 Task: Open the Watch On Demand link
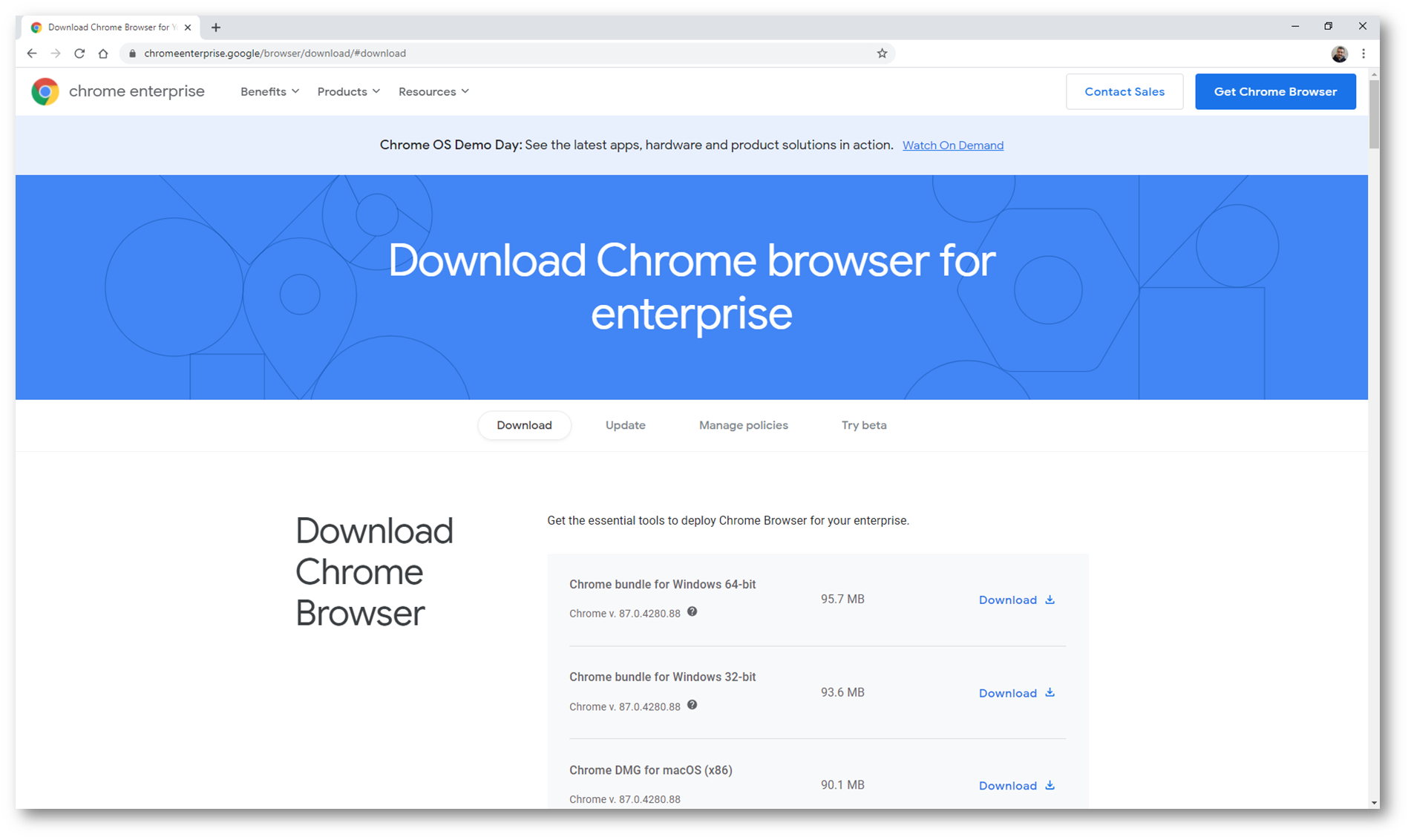point(952,145)
